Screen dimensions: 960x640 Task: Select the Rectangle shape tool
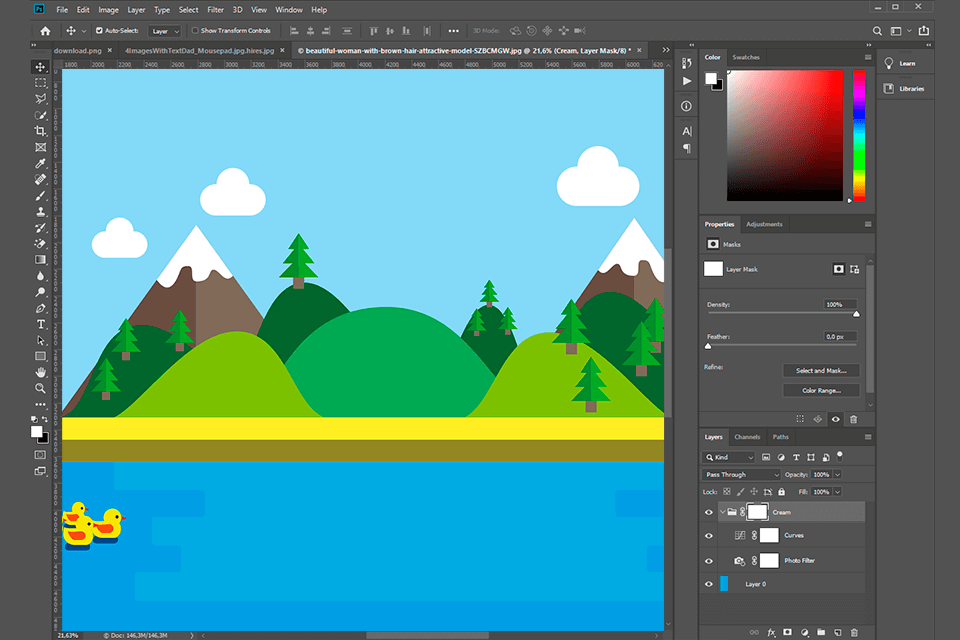pyautogui.click(x=40, y=356)
